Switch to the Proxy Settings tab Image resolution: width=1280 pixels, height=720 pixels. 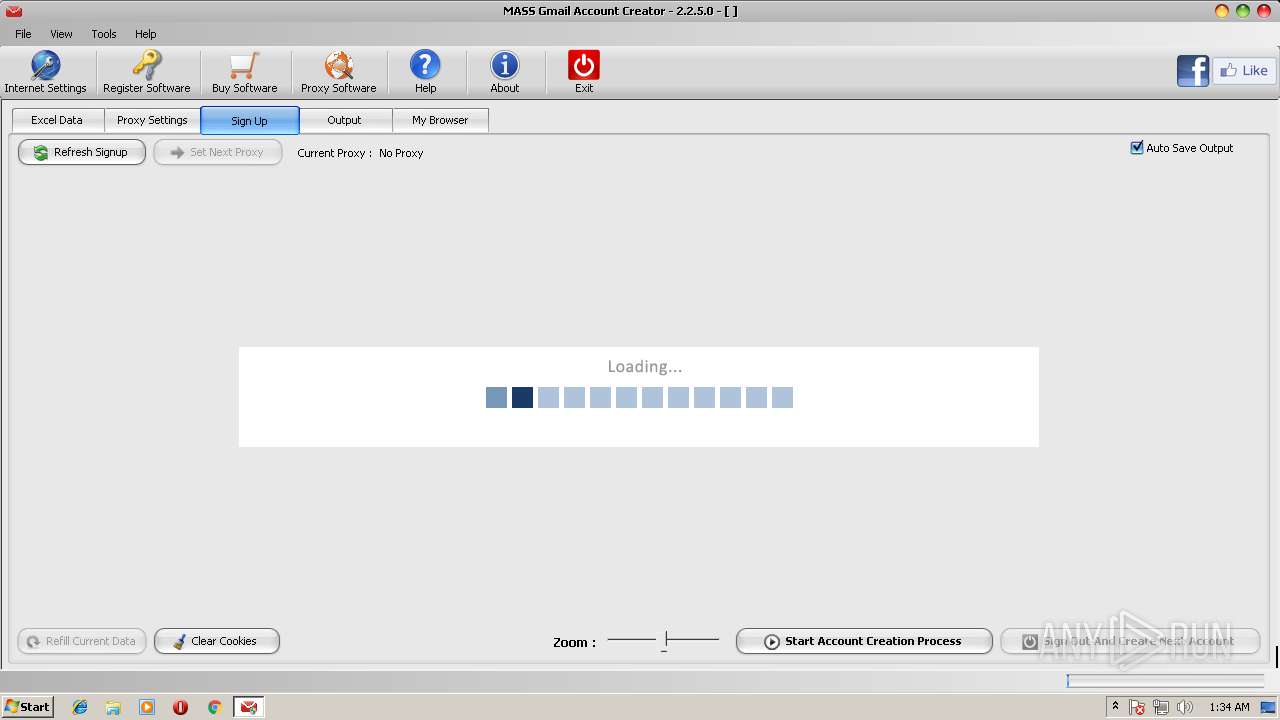[152, 120]
